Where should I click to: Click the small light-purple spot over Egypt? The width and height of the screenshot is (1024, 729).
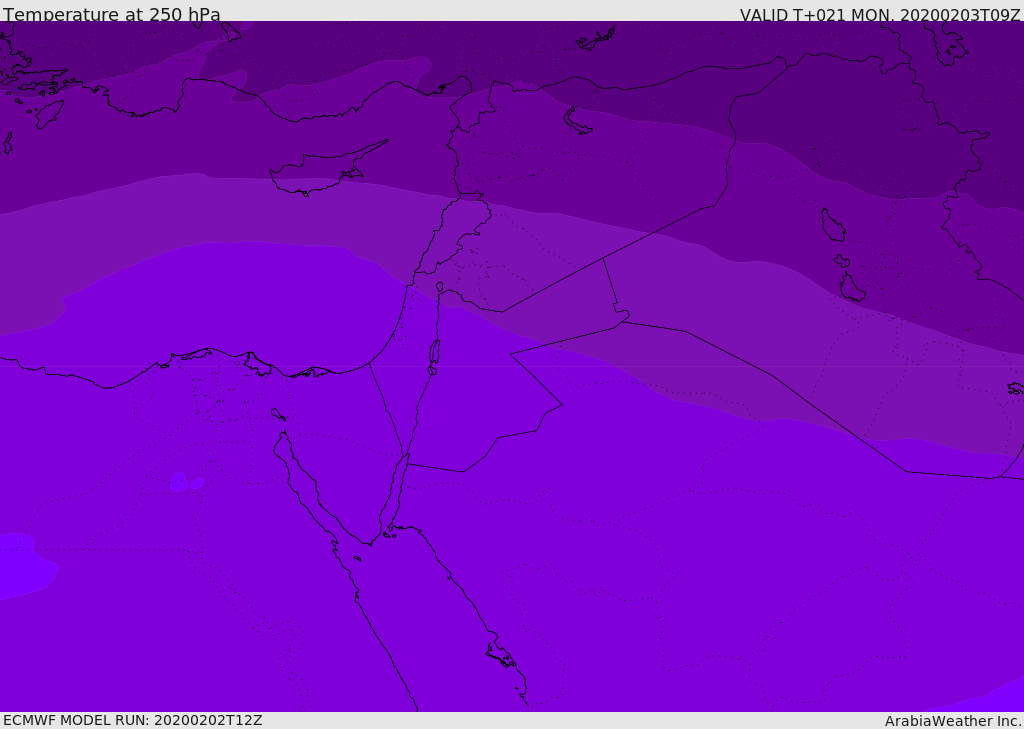click(178, 482)
